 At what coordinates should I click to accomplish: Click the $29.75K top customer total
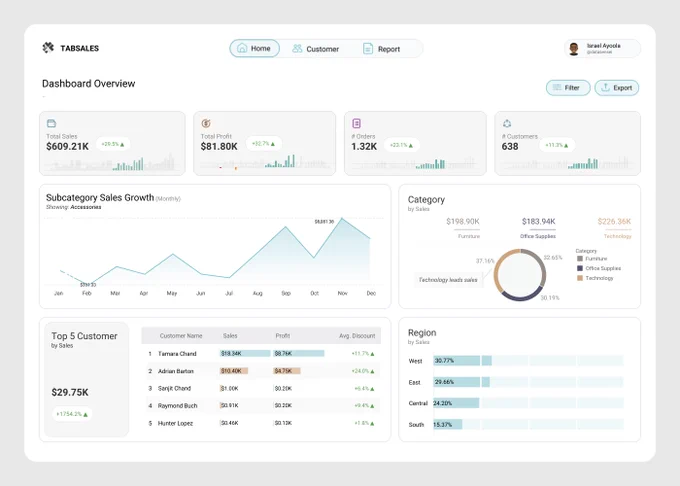(x=70, y=392)
